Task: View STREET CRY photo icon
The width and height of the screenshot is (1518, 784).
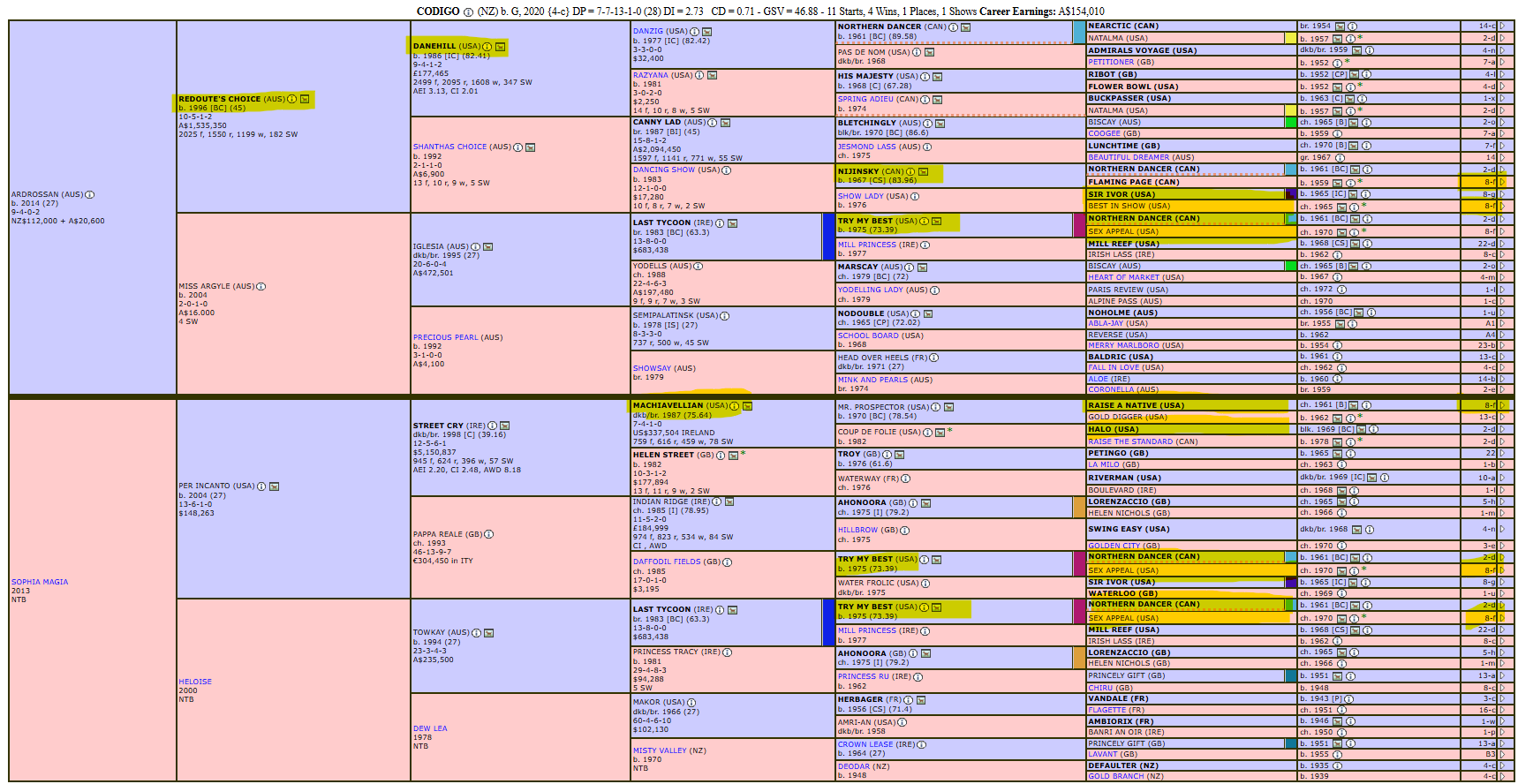Action: point(504,426)
